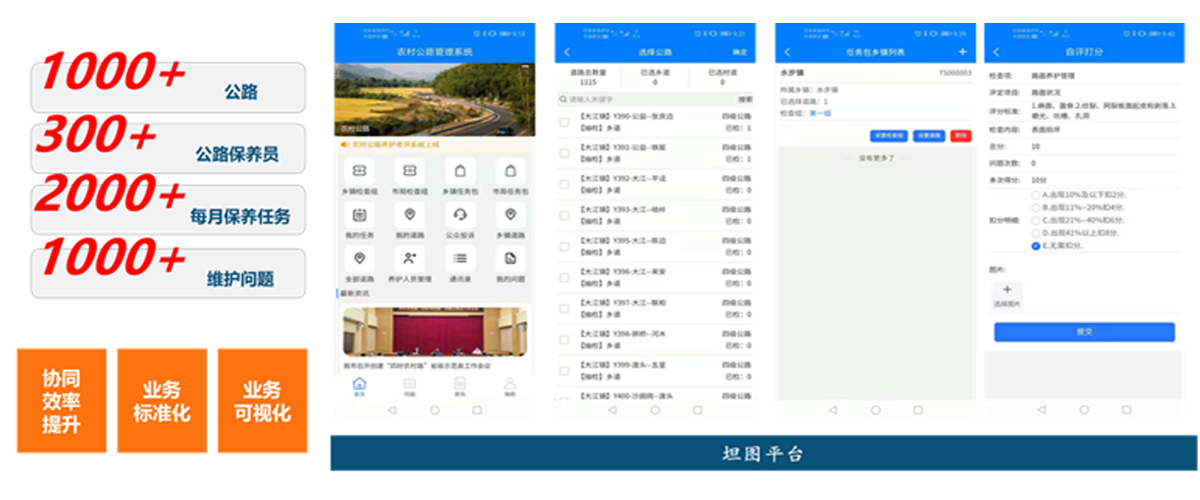
Task: Tap the plus icon in 任务包乡镇列表 header
Action: coord(962,52)
